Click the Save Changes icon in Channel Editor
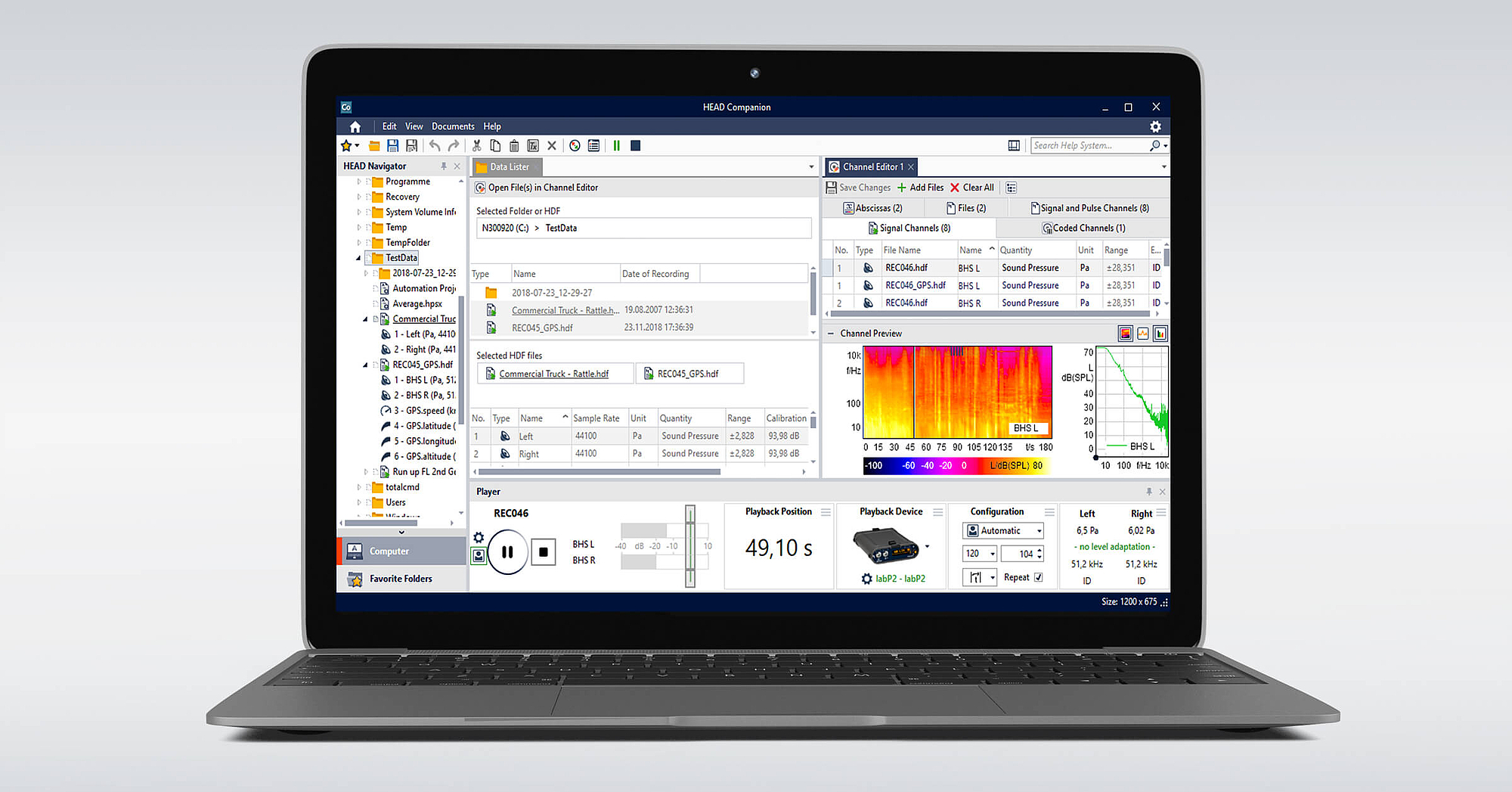Screen dimensions: 1512x792 click(x=831, y=187)
